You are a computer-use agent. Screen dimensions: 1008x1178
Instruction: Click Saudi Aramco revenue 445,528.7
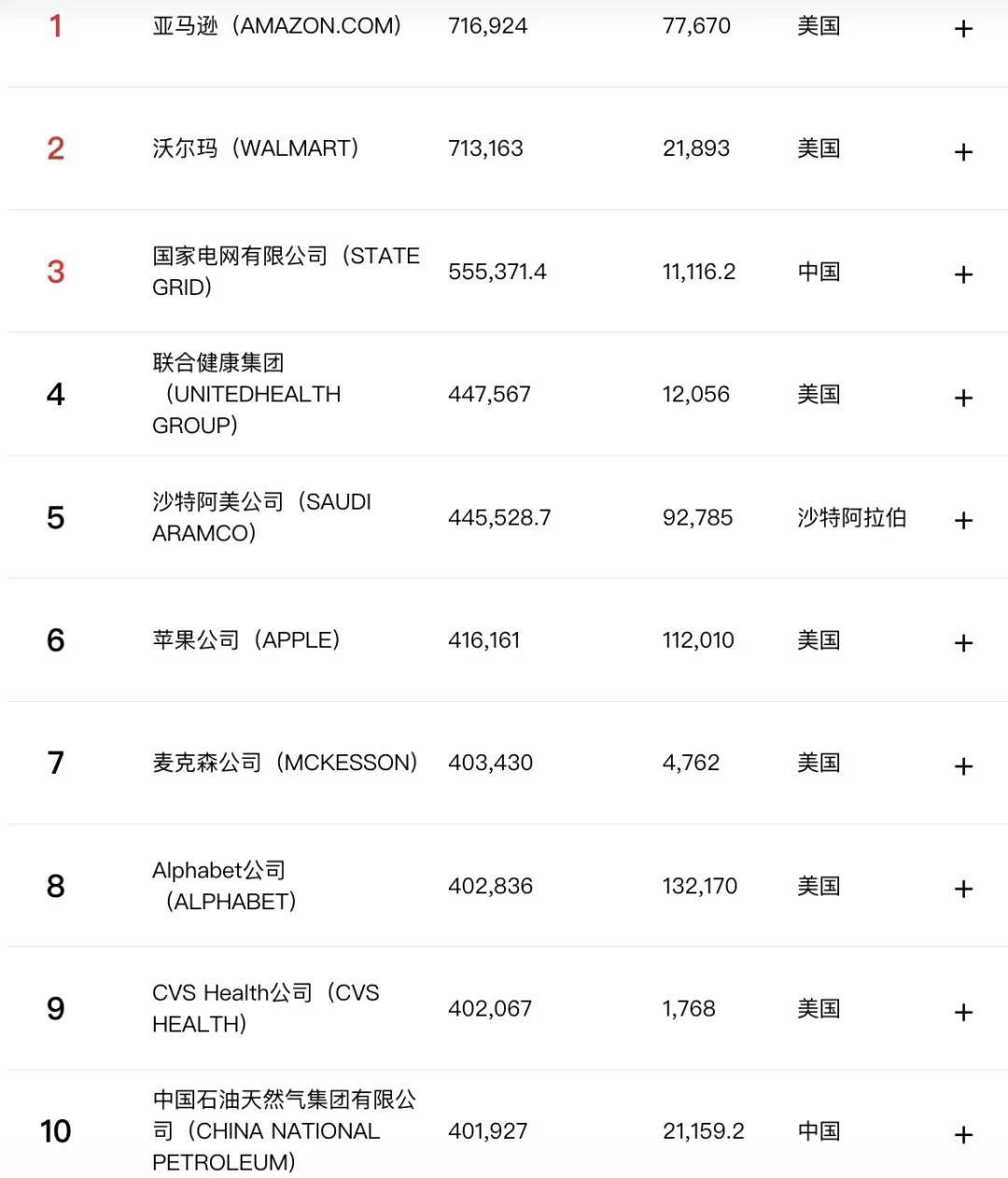tap(499, 518)
